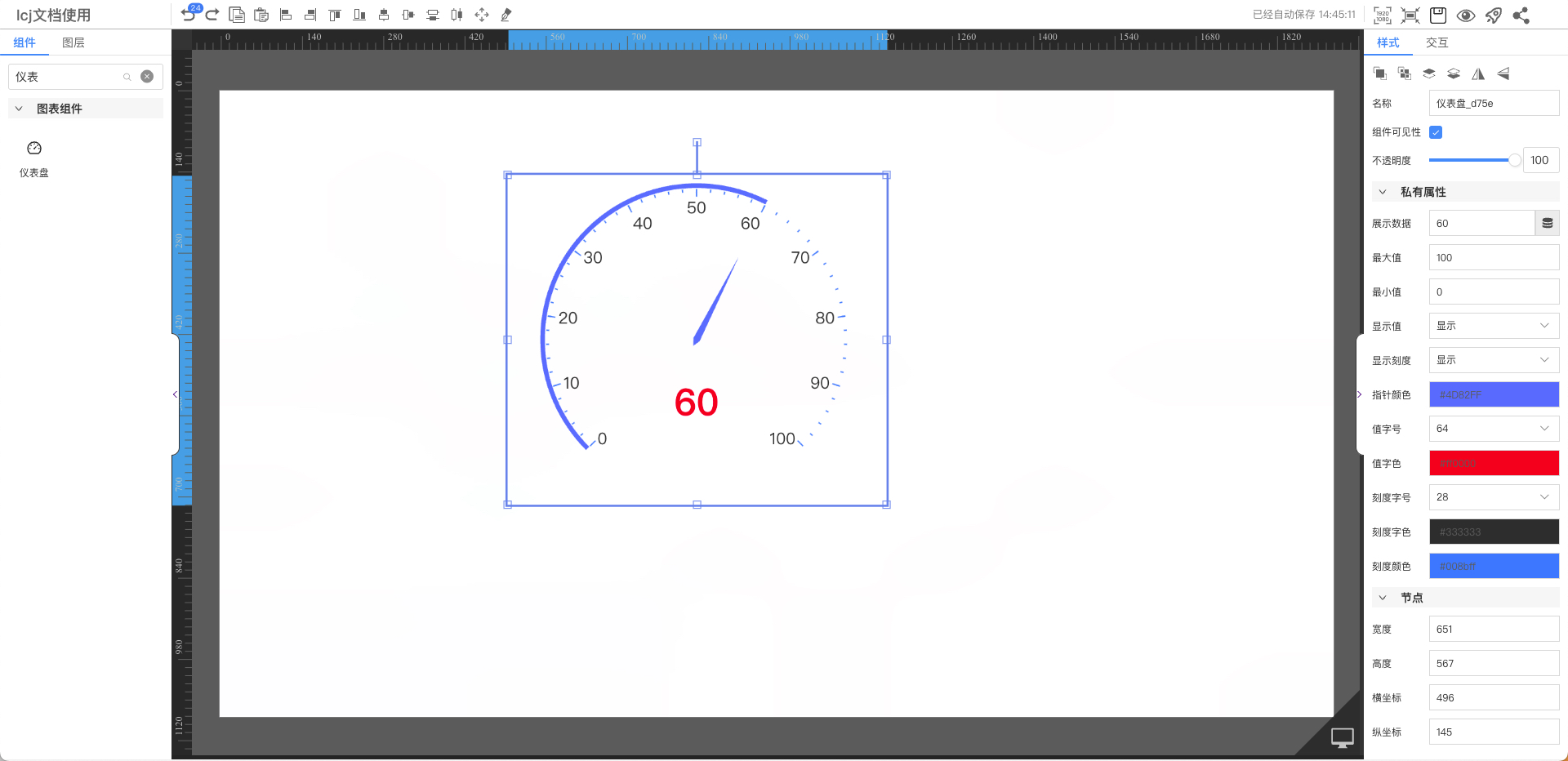The image size is (1568, 761).
Task: Click the monitor icon at canvas corner
Action: point(1343,737)
